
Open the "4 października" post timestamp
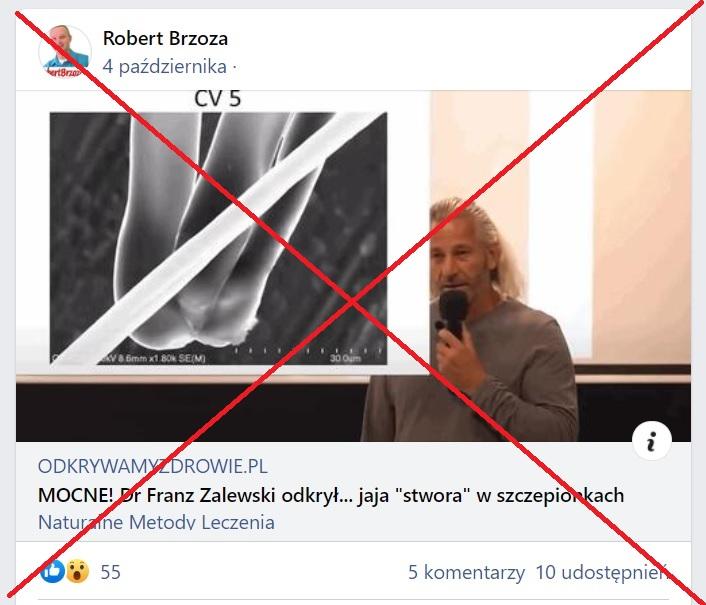[x=164, y=67]
